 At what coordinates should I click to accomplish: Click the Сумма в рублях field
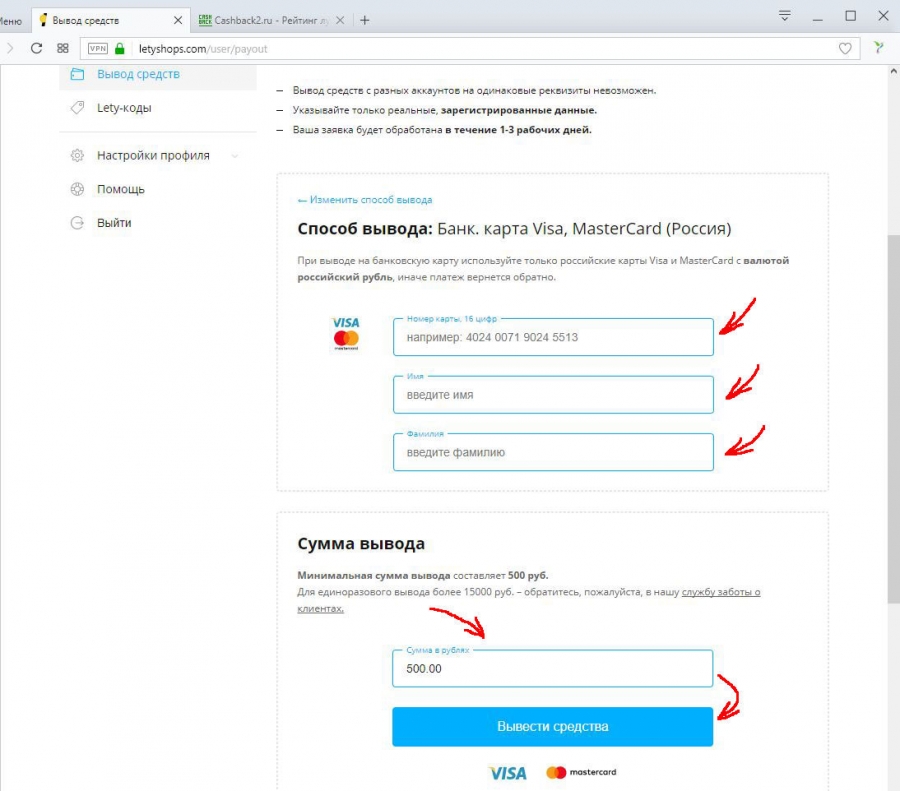coord(552,668)
